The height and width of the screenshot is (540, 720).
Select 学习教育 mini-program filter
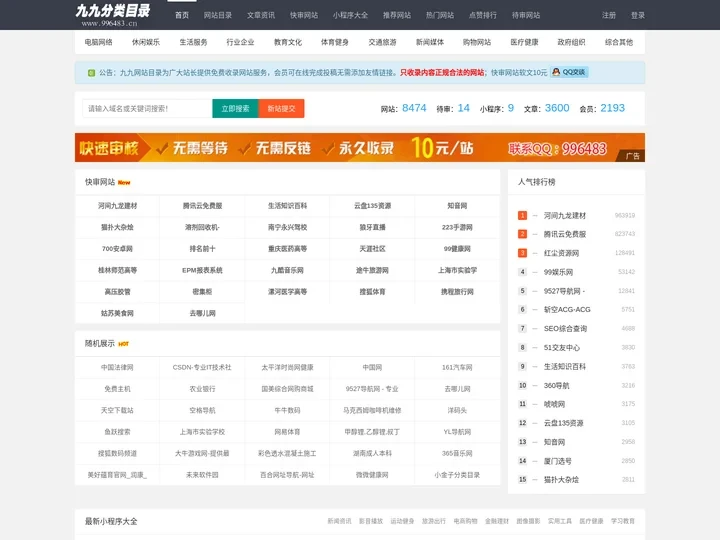pos(623,521)
